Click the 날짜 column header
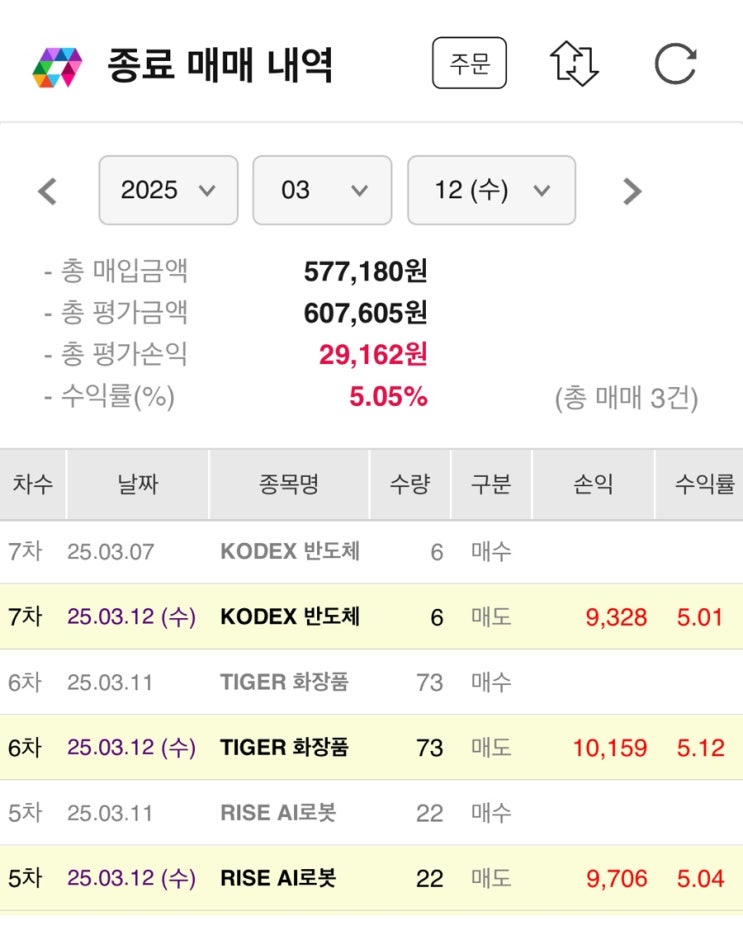743x935 pixels. point(137,485)
